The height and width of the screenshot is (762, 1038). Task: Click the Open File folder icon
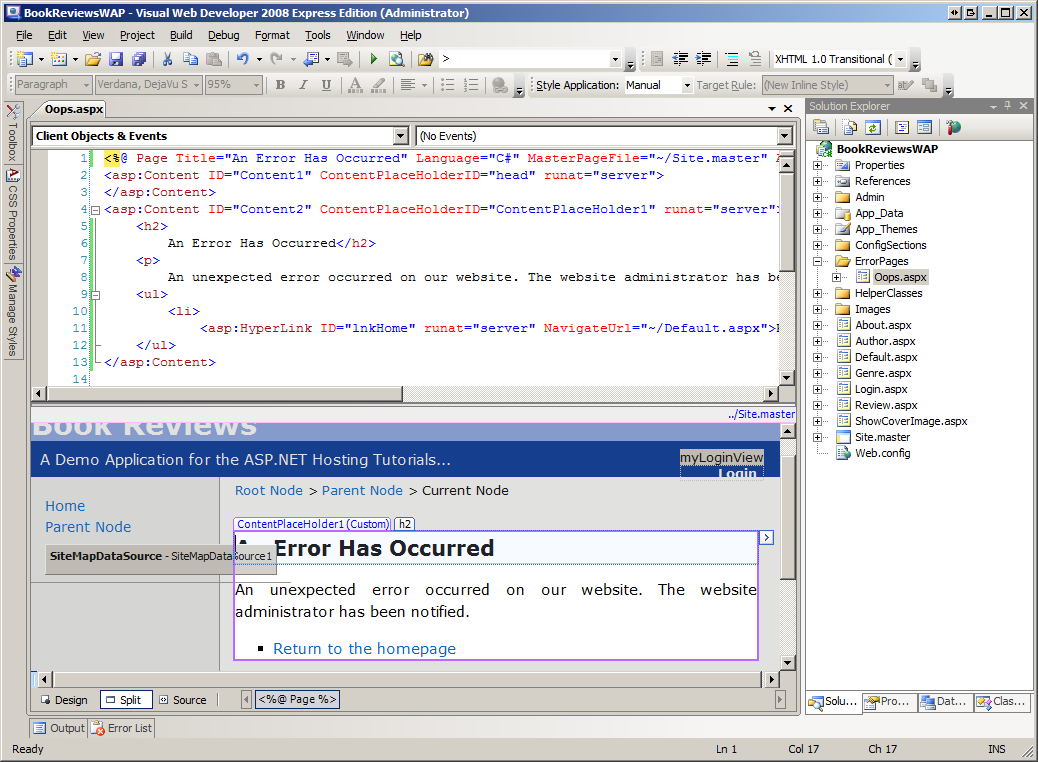click(x=92, y=59)
